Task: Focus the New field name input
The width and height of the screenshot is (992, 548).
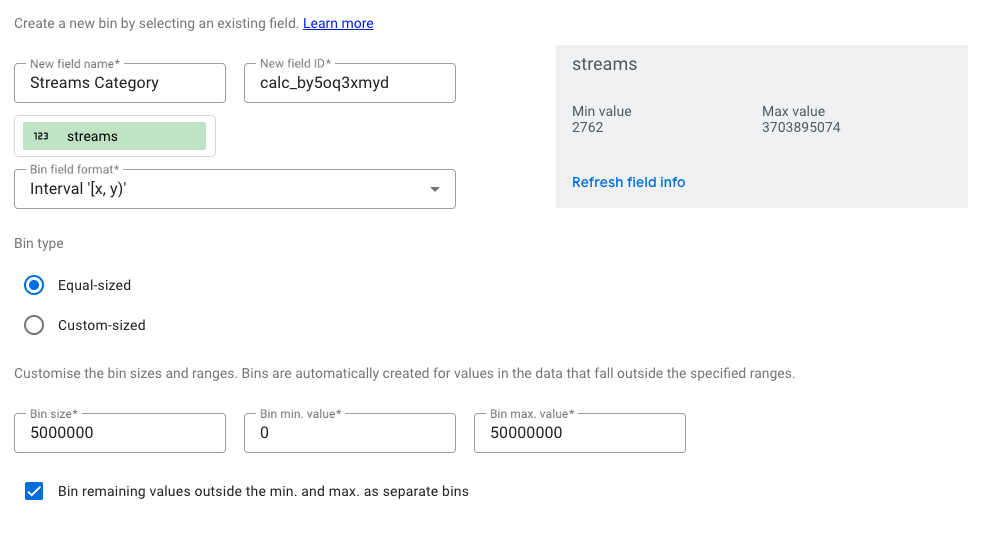Action: pos(120,83)
